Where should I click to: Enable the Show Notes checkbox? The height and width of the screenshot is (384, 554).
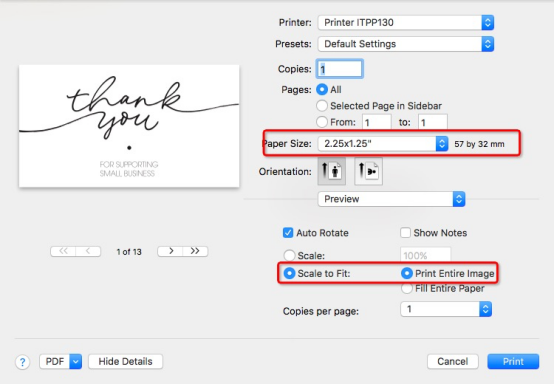[x=405, y=233]
